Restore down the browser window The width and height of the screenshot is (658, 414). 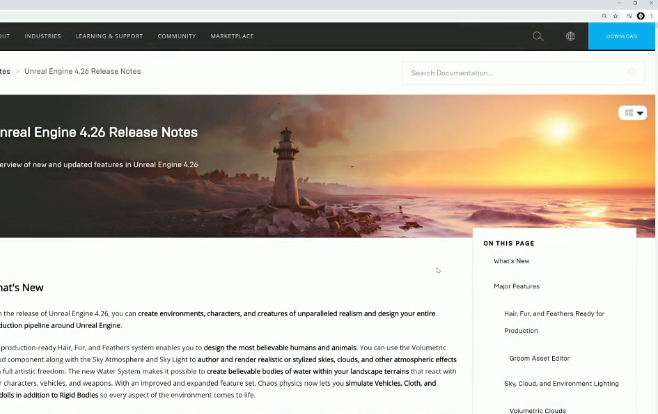click(x=635, y=3)
